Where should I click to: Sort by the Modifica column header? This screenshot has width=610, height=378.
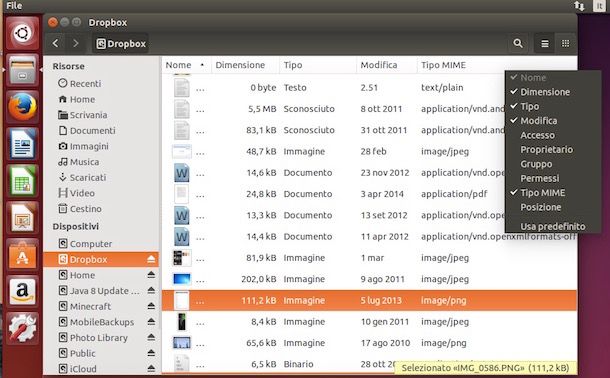(x=386, y=65)
